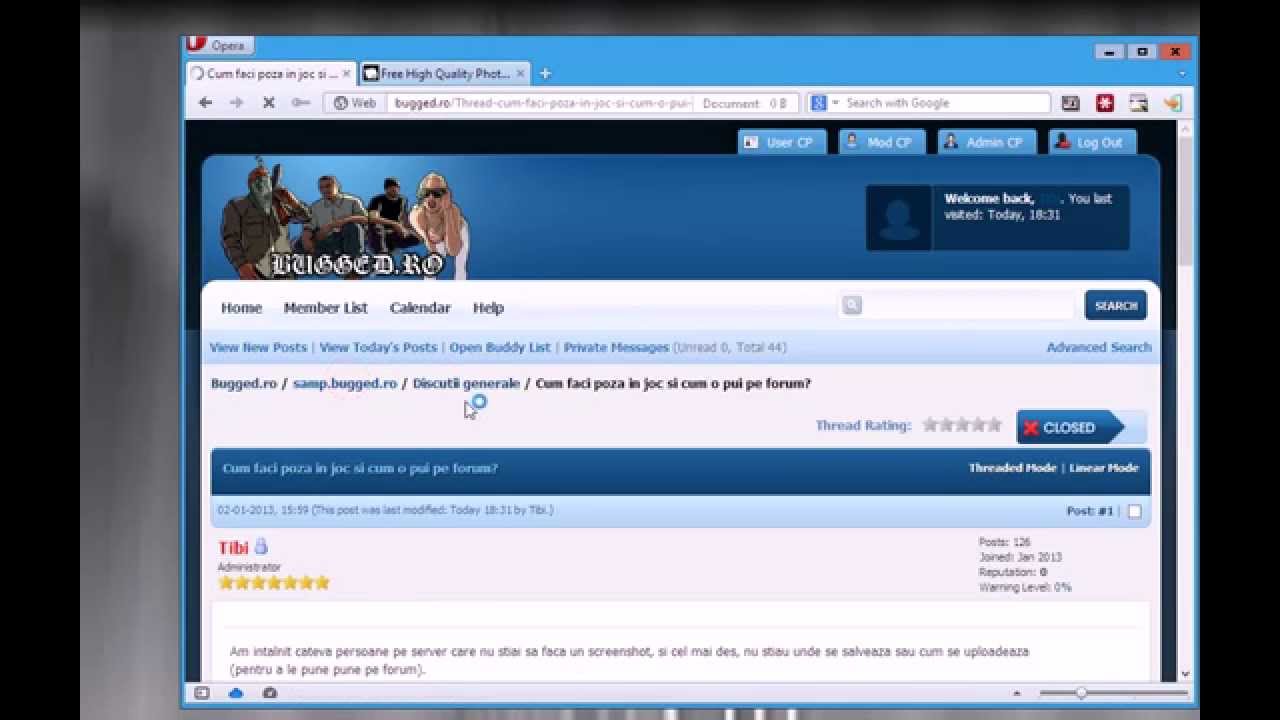The width and height of the screenshot is (1280, 720).
Task: Switch to Threaded Mode
Action: click(x=1012, y=468)
